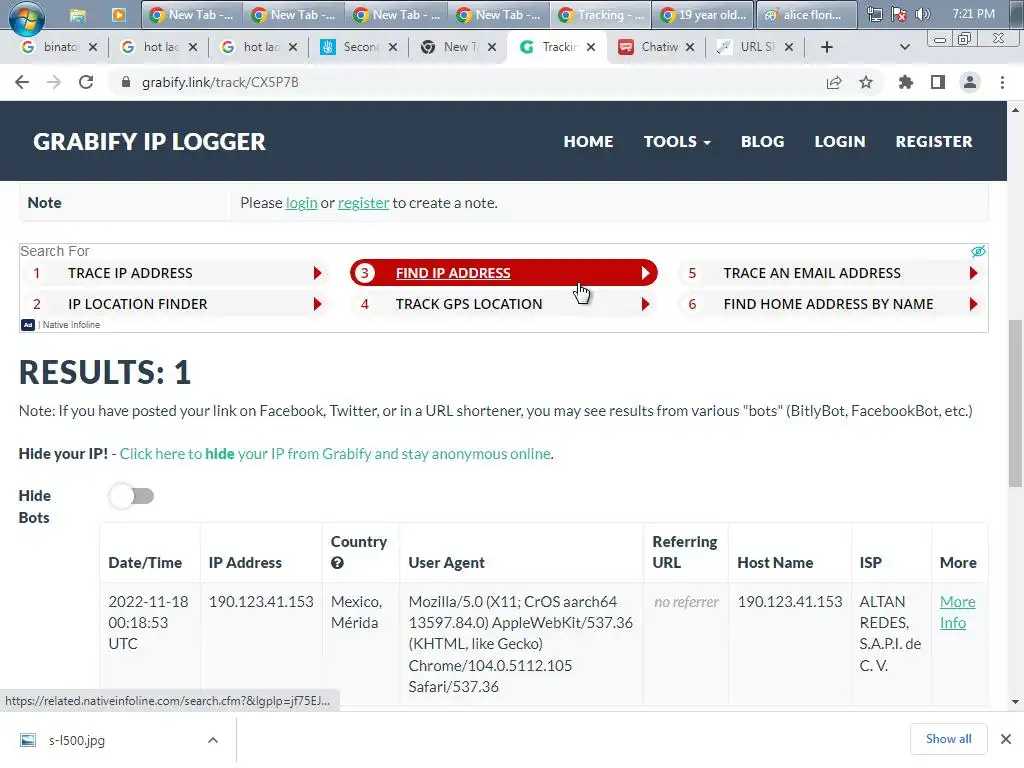Open the Windows Start button
The height and width of the screenshot is (768, 1024).
[x=26, y=17]
